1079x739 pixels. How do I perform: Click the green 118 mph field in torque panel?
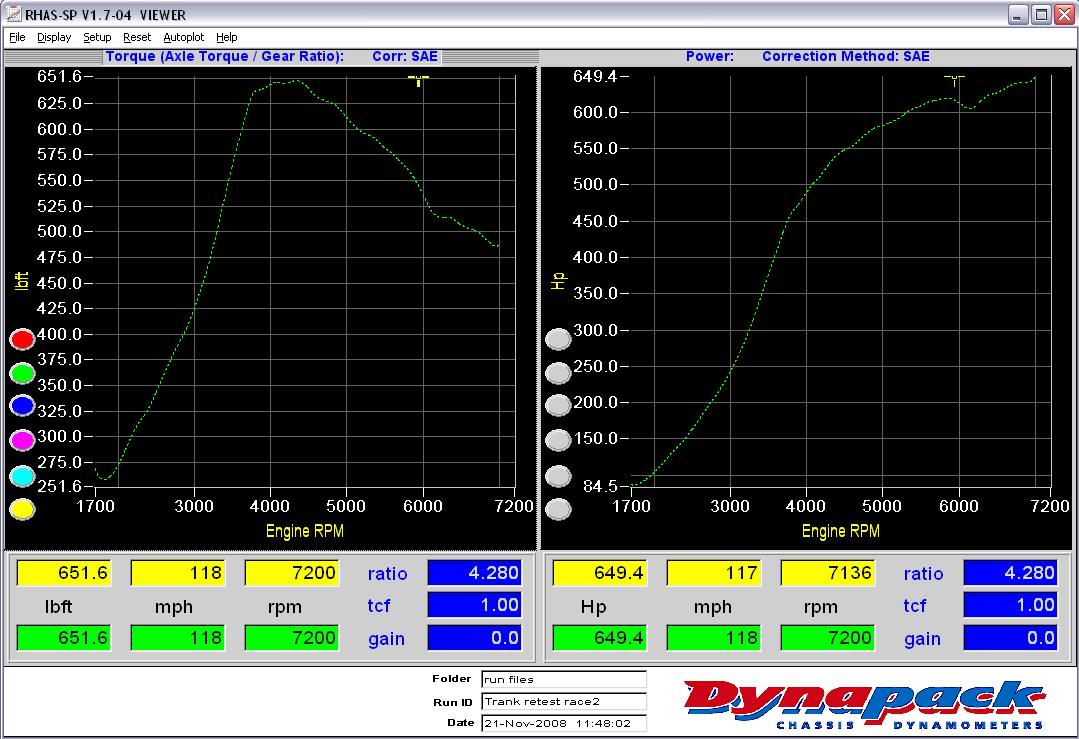pyautogui.click(x=178, y=638)
